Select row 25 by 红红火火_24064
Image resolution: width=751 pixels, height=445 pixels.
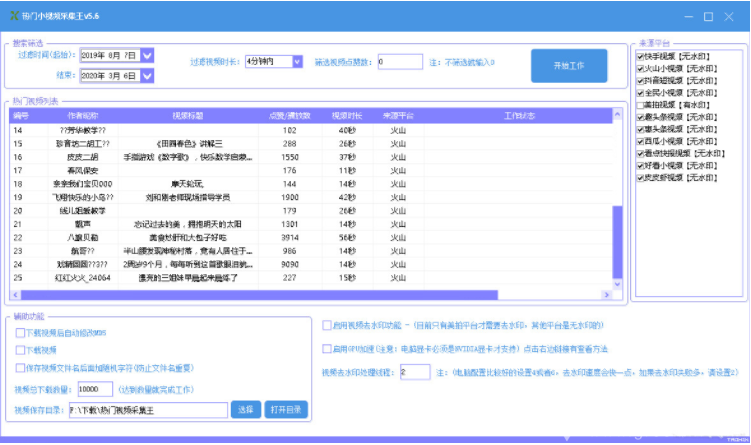311,278
